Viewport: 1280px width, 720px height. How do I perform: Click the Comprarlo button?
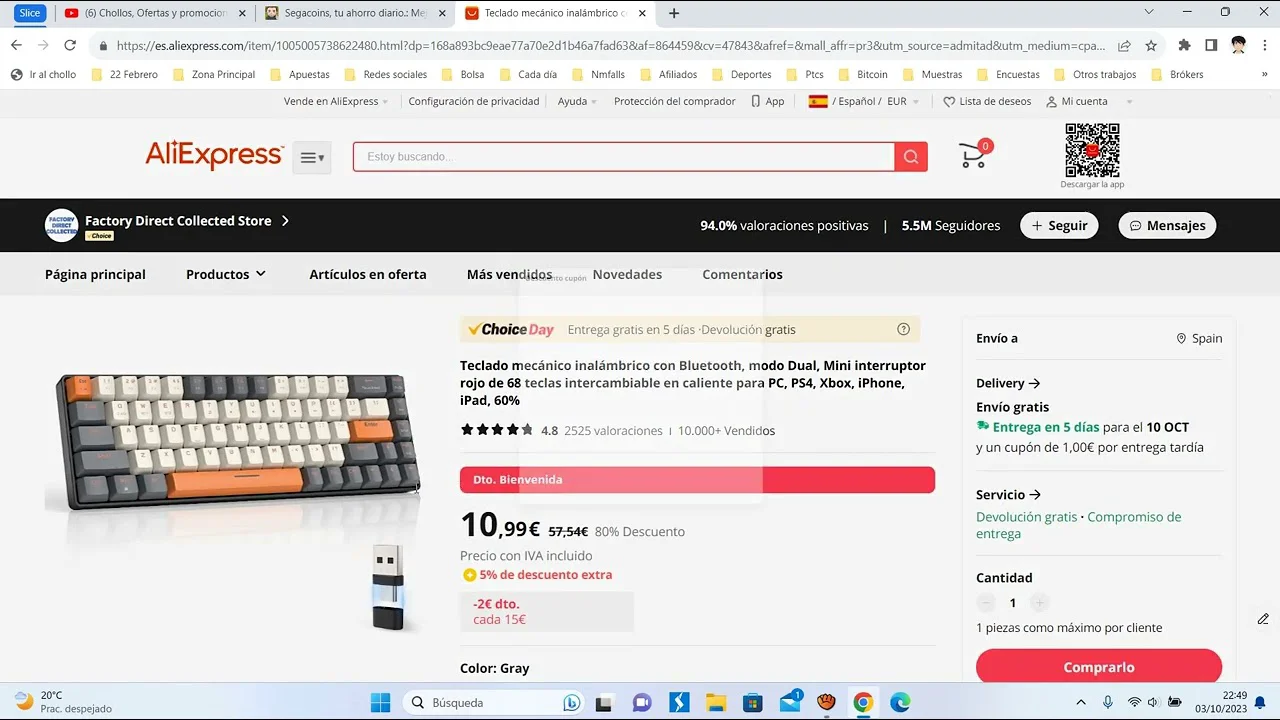tap(1099, 667)
